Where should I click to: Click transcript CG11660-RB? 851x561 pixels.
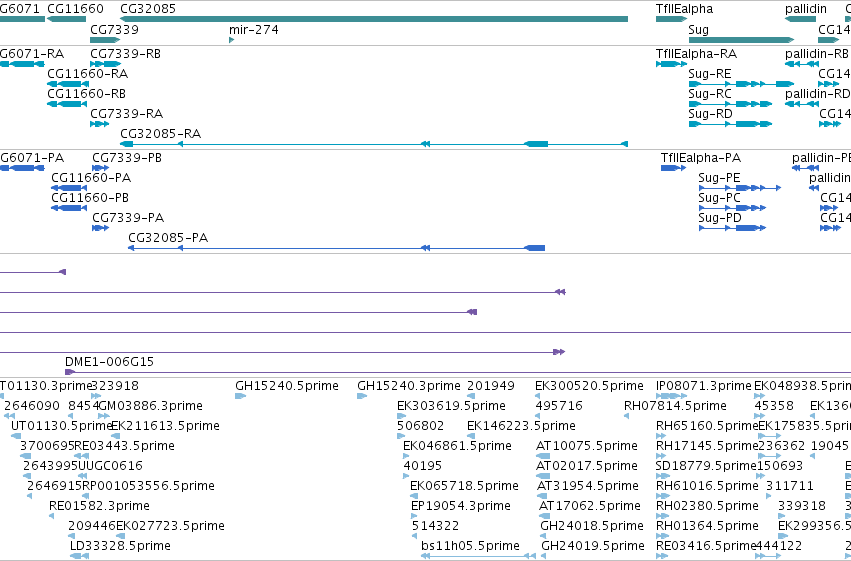[x=86, y=94]
